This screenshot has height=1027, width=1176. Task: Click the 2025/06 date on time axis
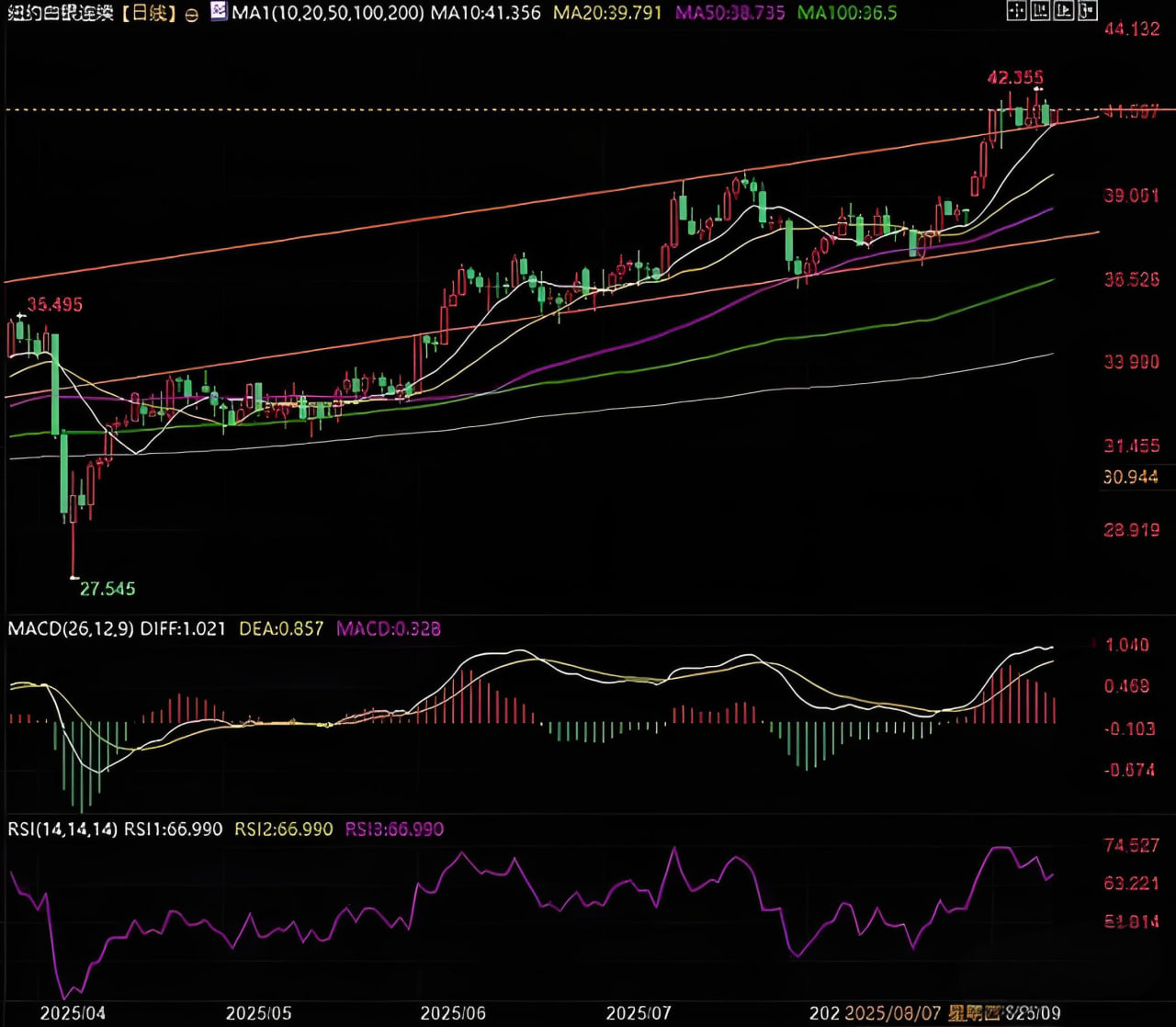pyautogui.click(x=453, y=1013)
